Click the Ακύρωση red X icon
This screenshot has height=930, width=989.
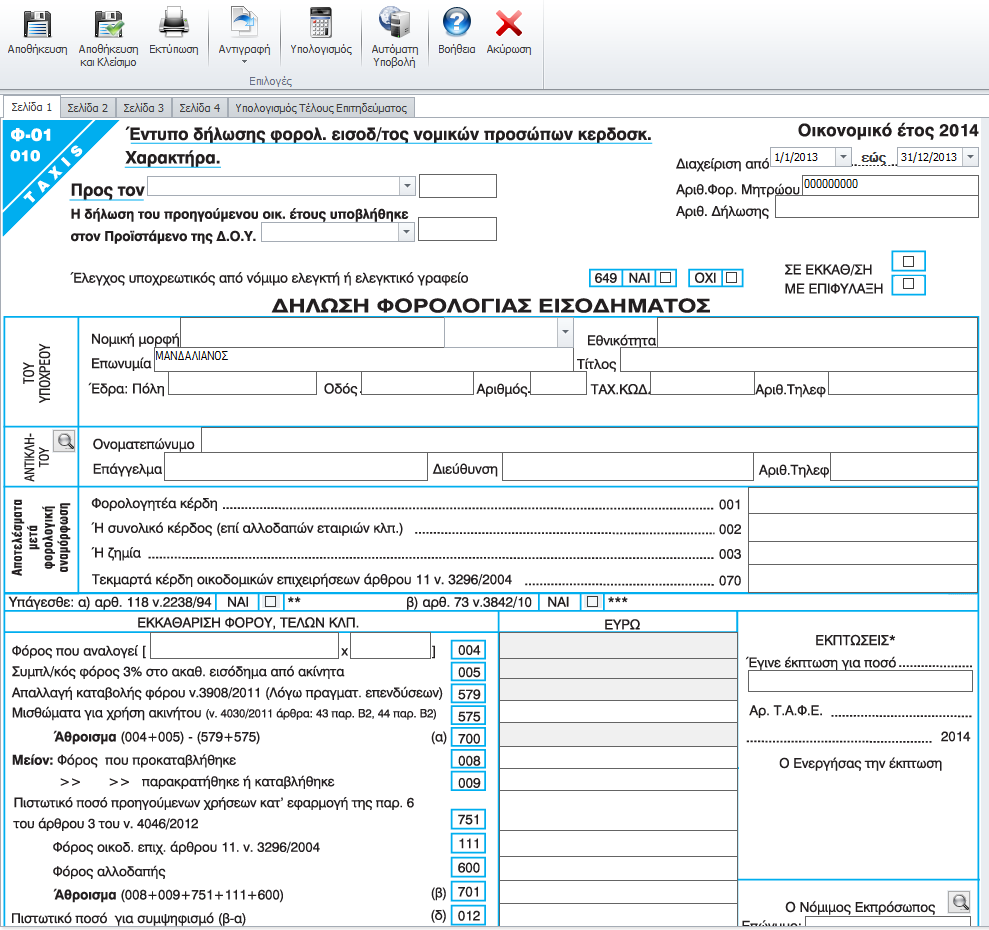(x=508, y=24)
